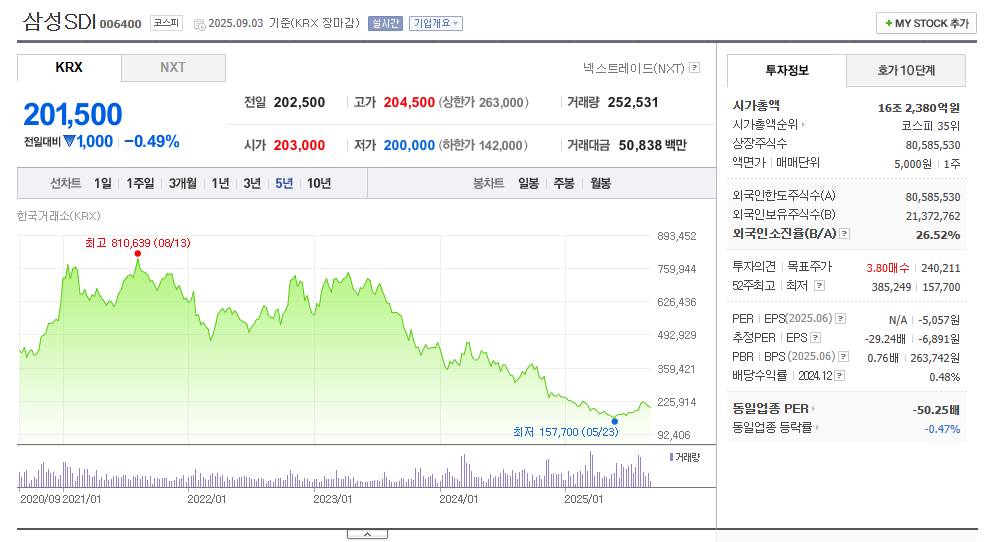Image resolution: width=994 pixels, height=542 pixels.
Task: Show the 5년 line chart
Action: pyautogui.click(x=284, y=183)
